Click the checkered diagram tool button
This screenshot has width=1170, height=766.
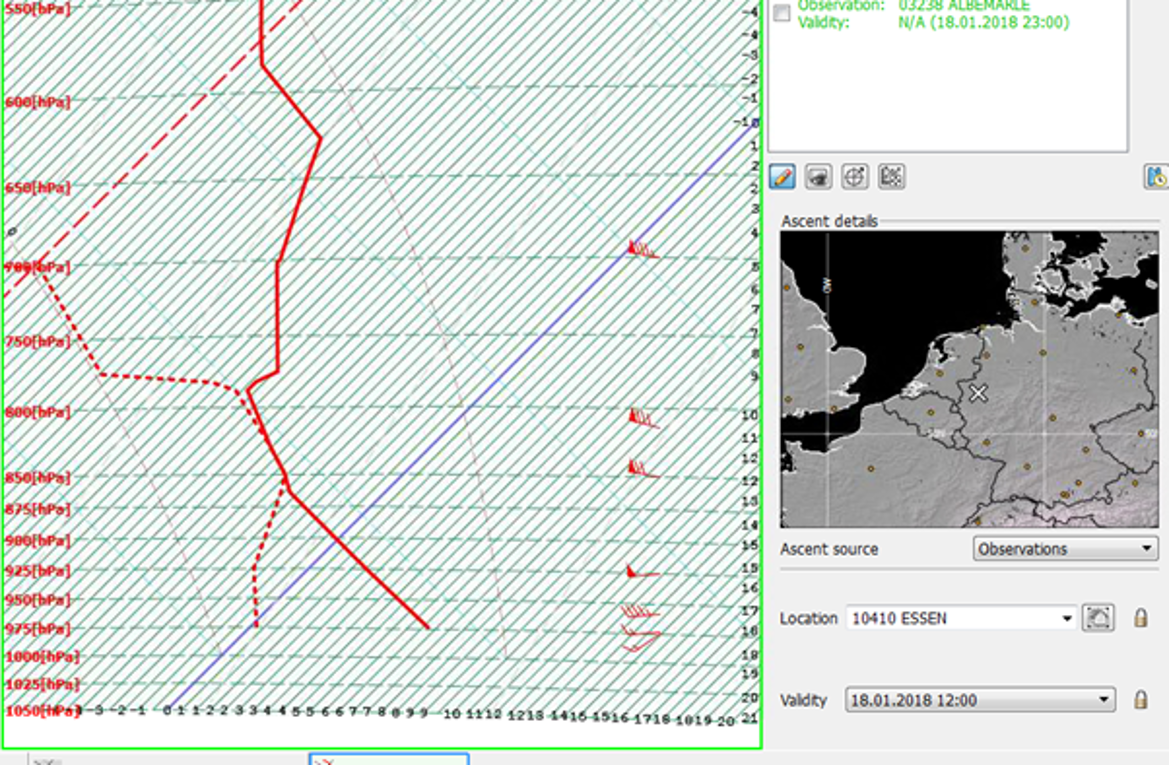(892, 177)
